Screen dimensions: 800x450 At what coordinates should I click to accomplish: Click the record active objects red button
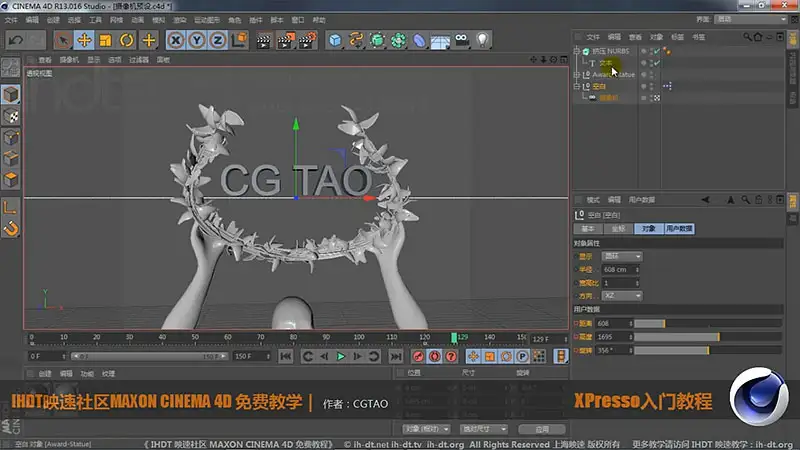tap(418, 356)
